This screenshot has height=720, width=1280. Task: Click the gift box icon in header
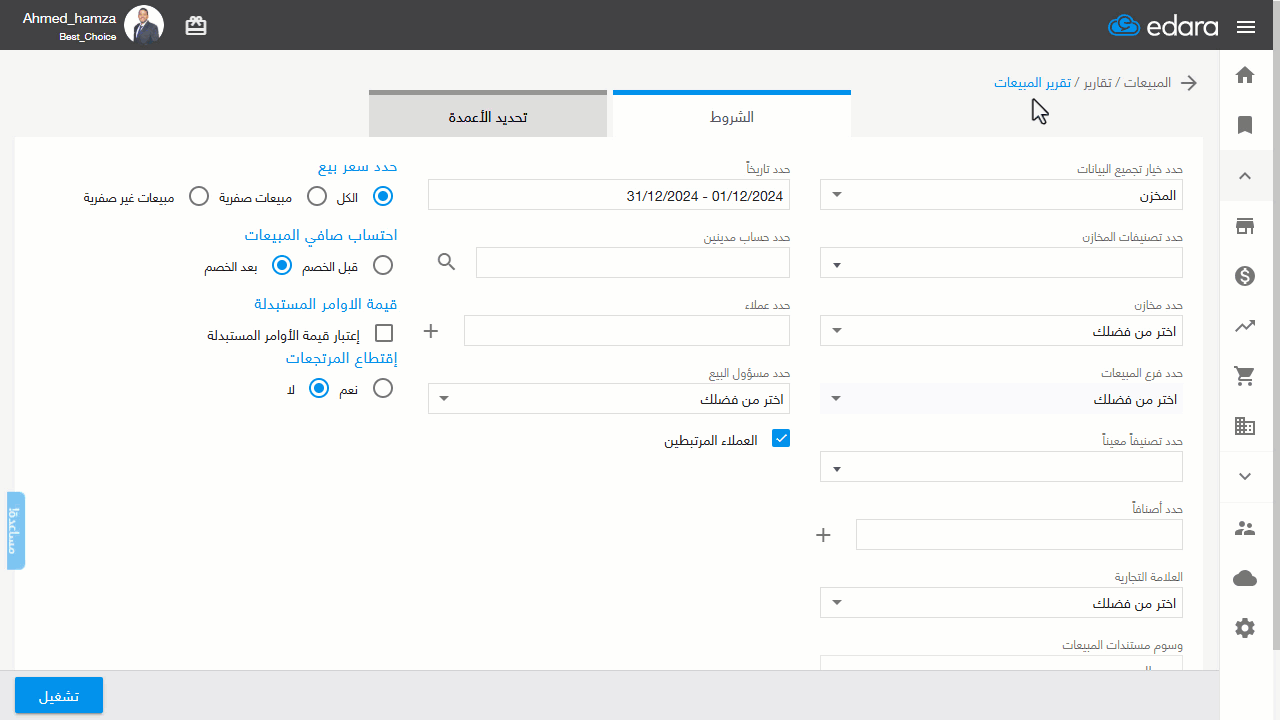pyautogui.click(x=196, y=26)
